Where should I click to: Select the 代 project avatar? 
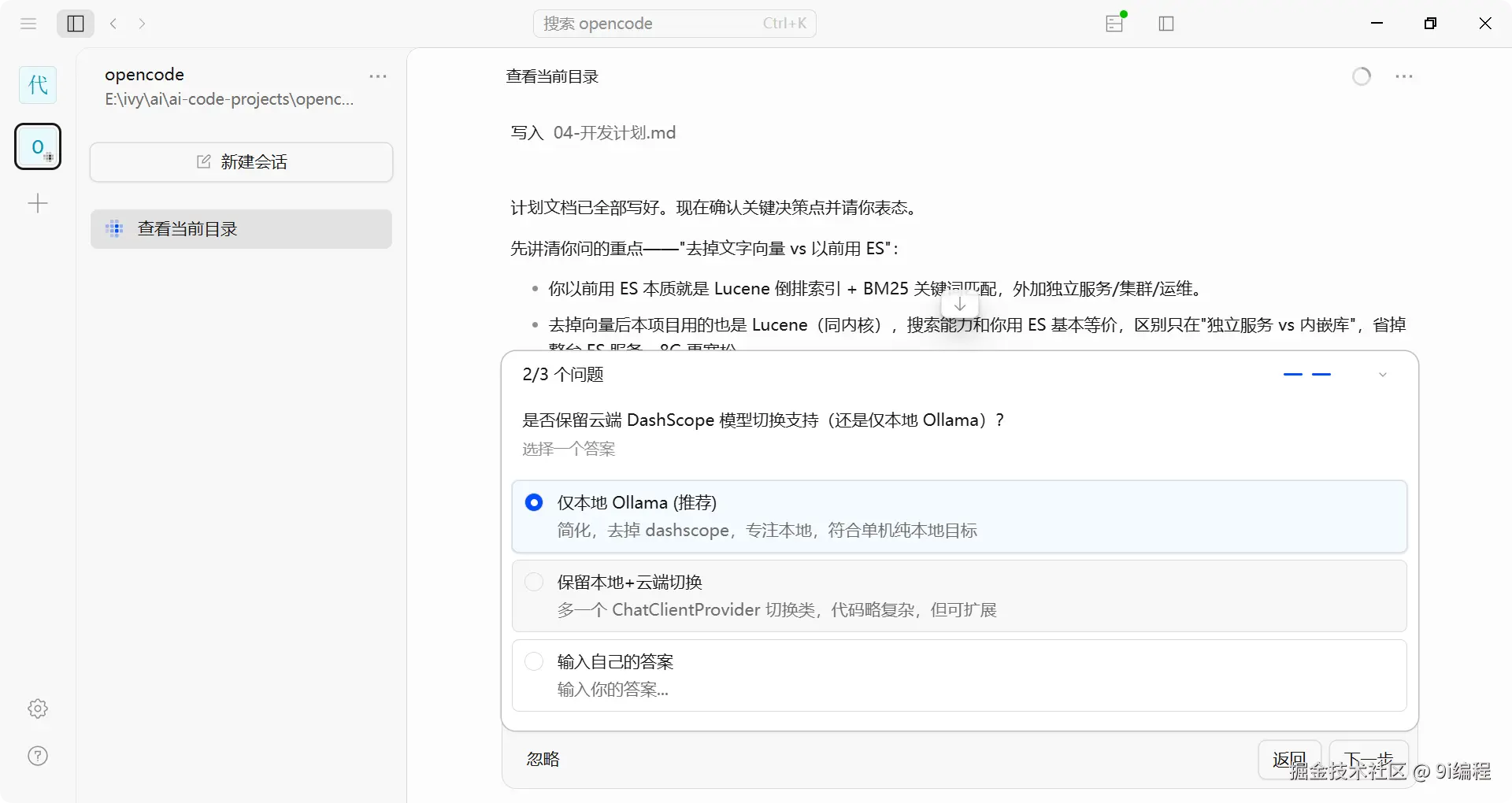[38, 85]
